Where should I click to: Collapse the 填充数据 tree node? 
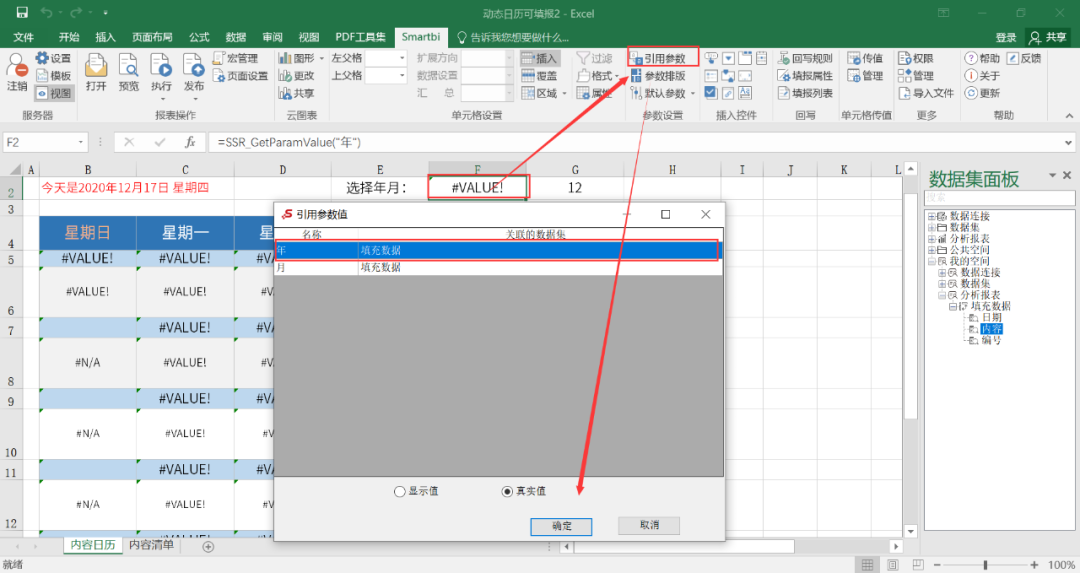(953, 306)
